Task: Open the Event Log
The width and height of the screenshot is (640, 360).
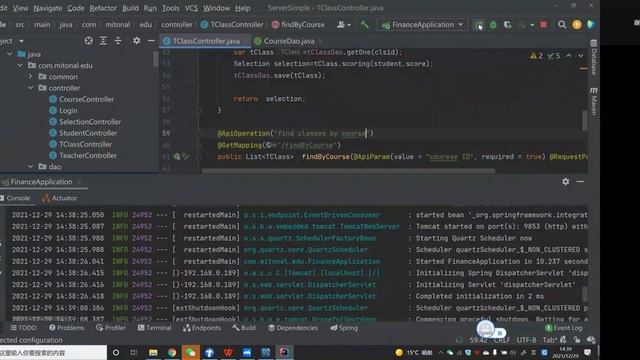Action: tap(564, 328)
